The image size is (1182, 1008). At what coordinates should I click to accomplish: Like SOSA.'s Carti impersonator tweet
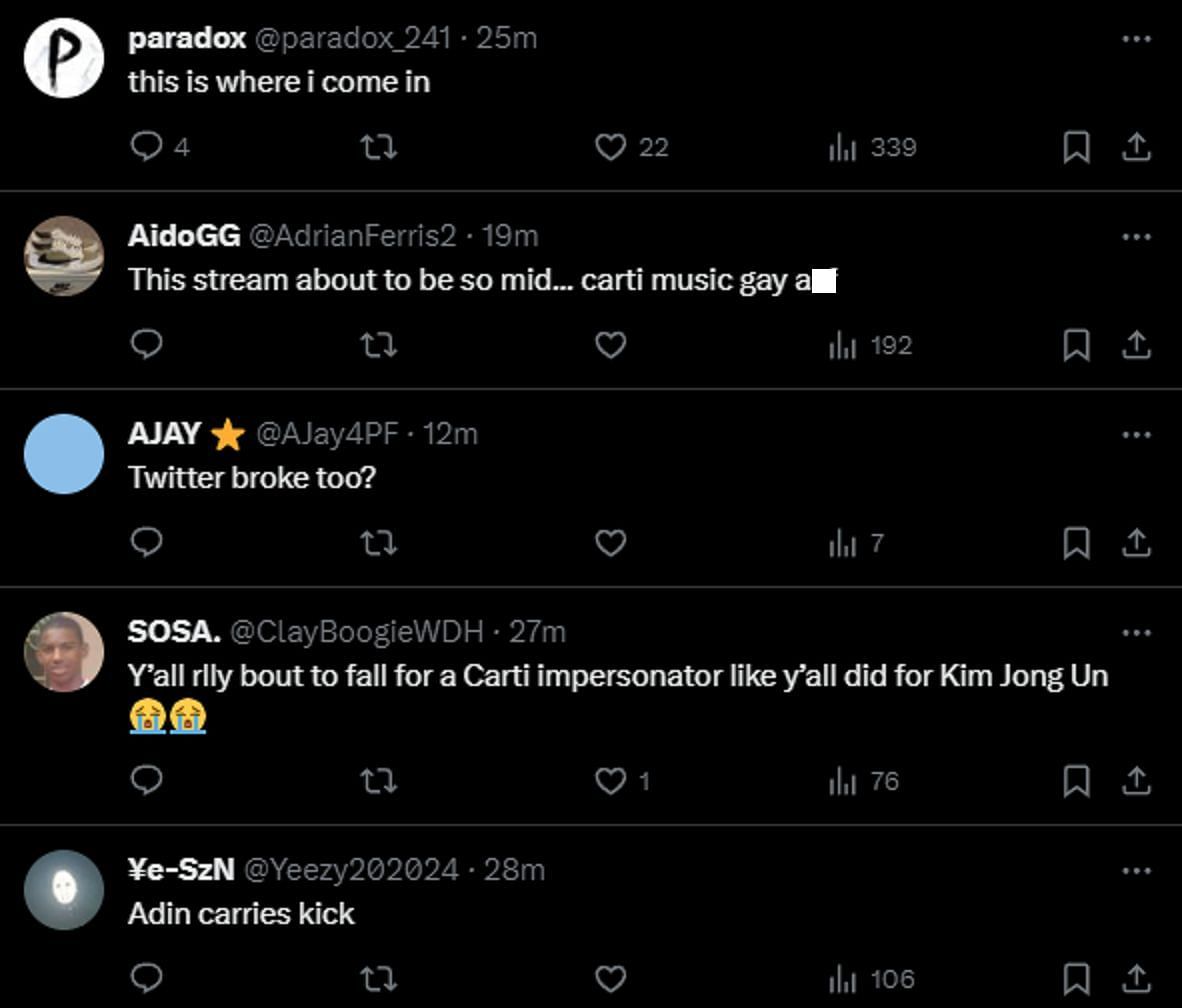click(x=610, y=781)
